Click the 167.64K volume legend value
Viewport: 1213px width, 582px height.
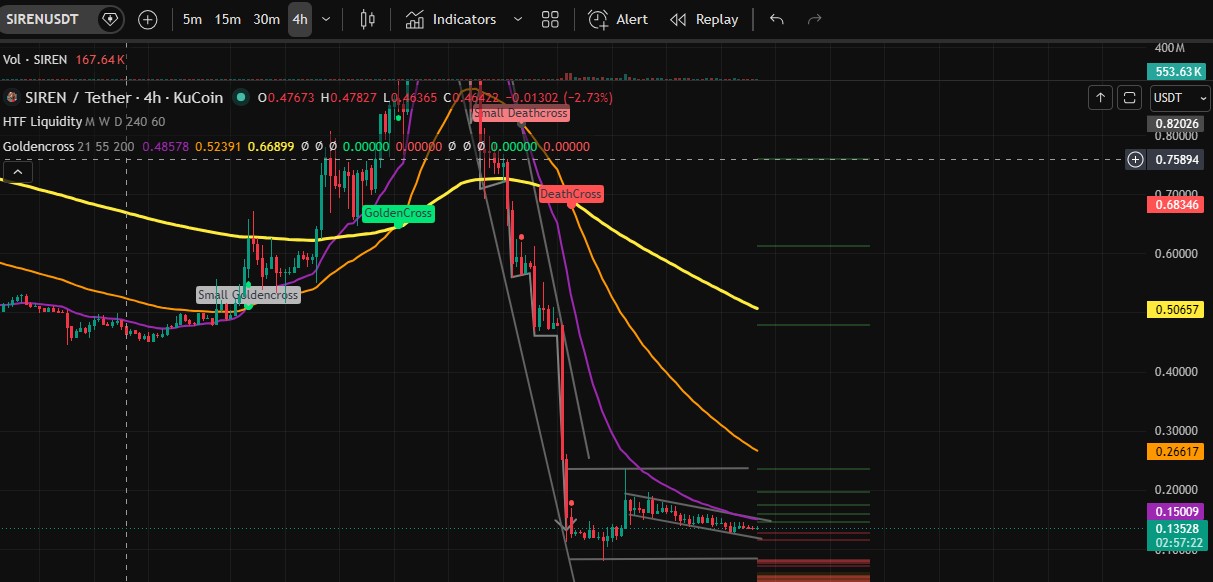pyautogui.click(x=99, y=60)
